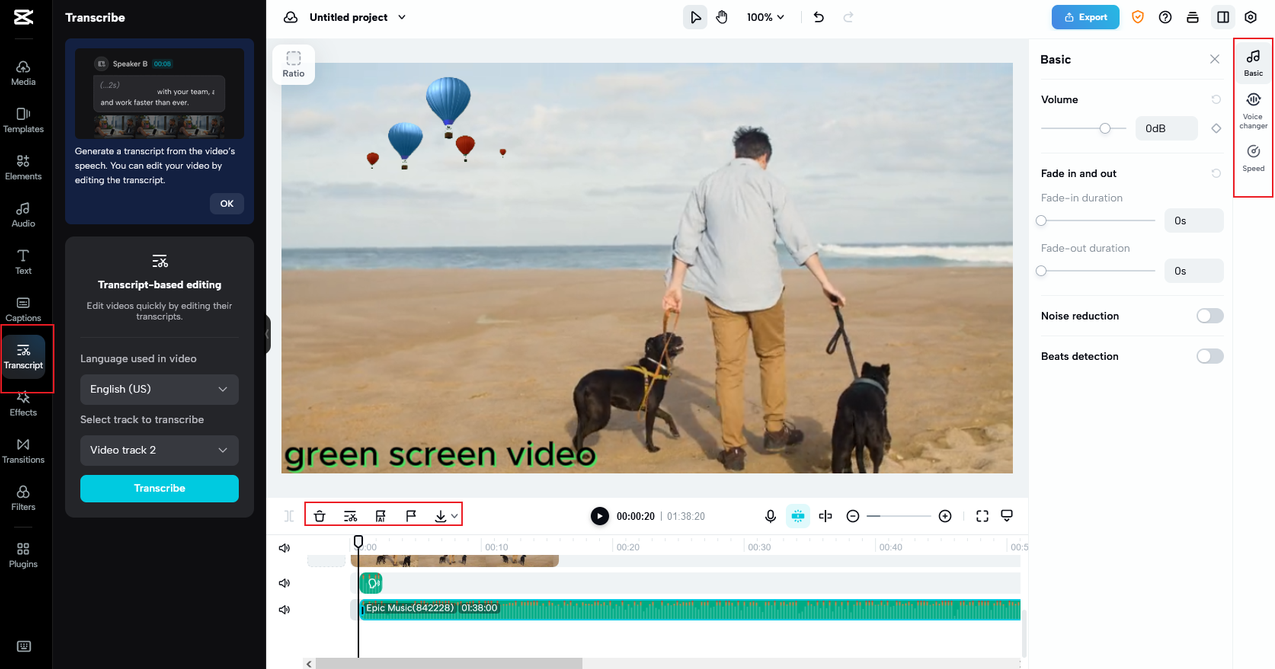
Task: Collapse the left panel with handle
Action: 268,334
